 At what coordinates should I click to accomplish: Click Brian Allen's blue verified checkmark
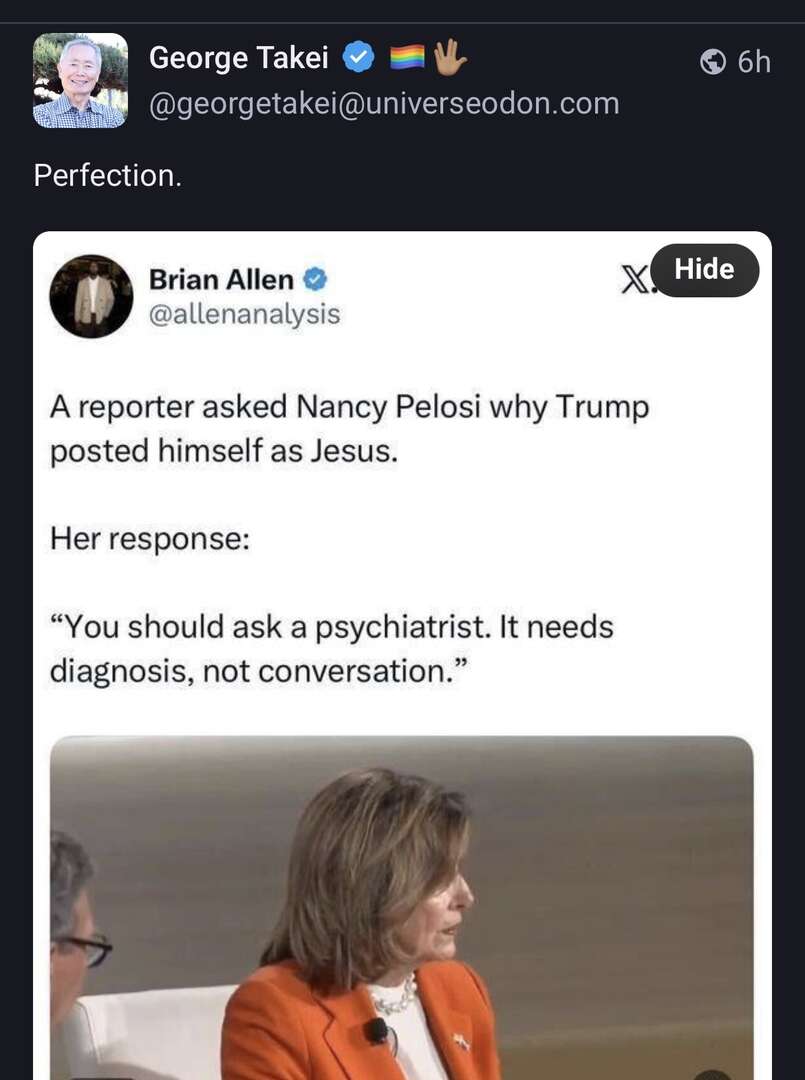point(316,279)
